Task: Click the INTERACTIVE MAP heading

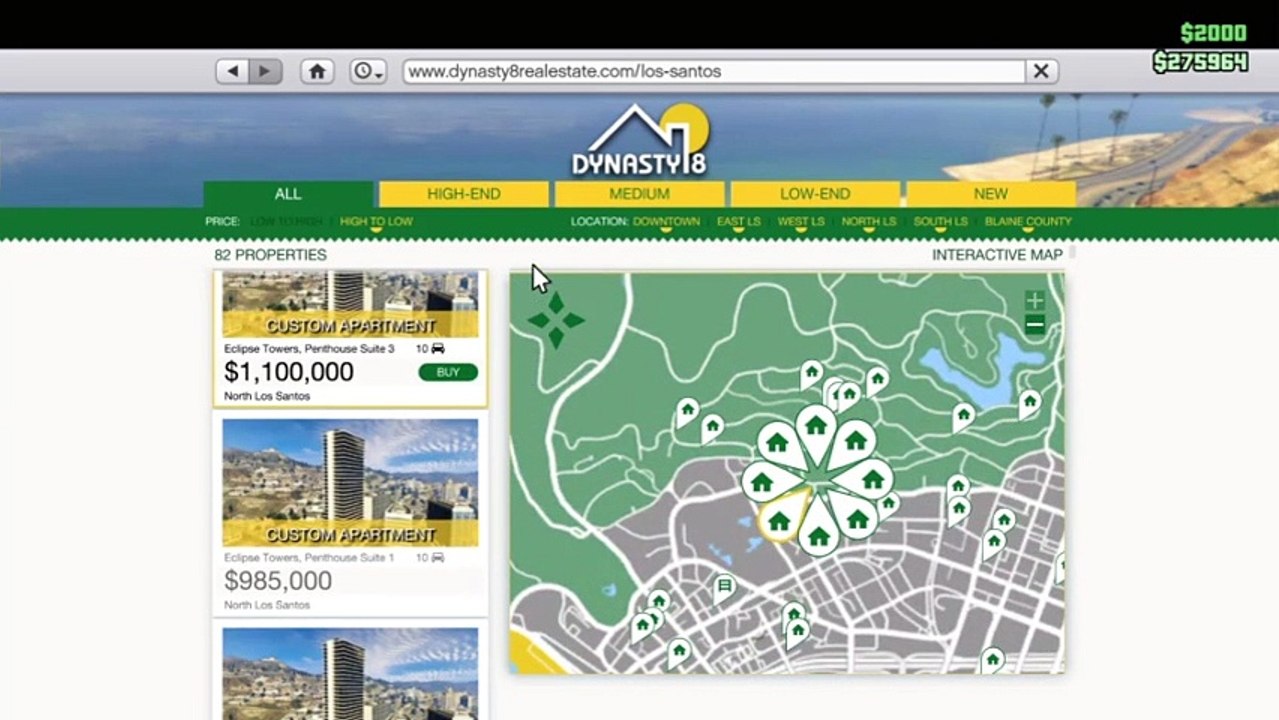Action: pyautogui.click(x=997, y=255)
